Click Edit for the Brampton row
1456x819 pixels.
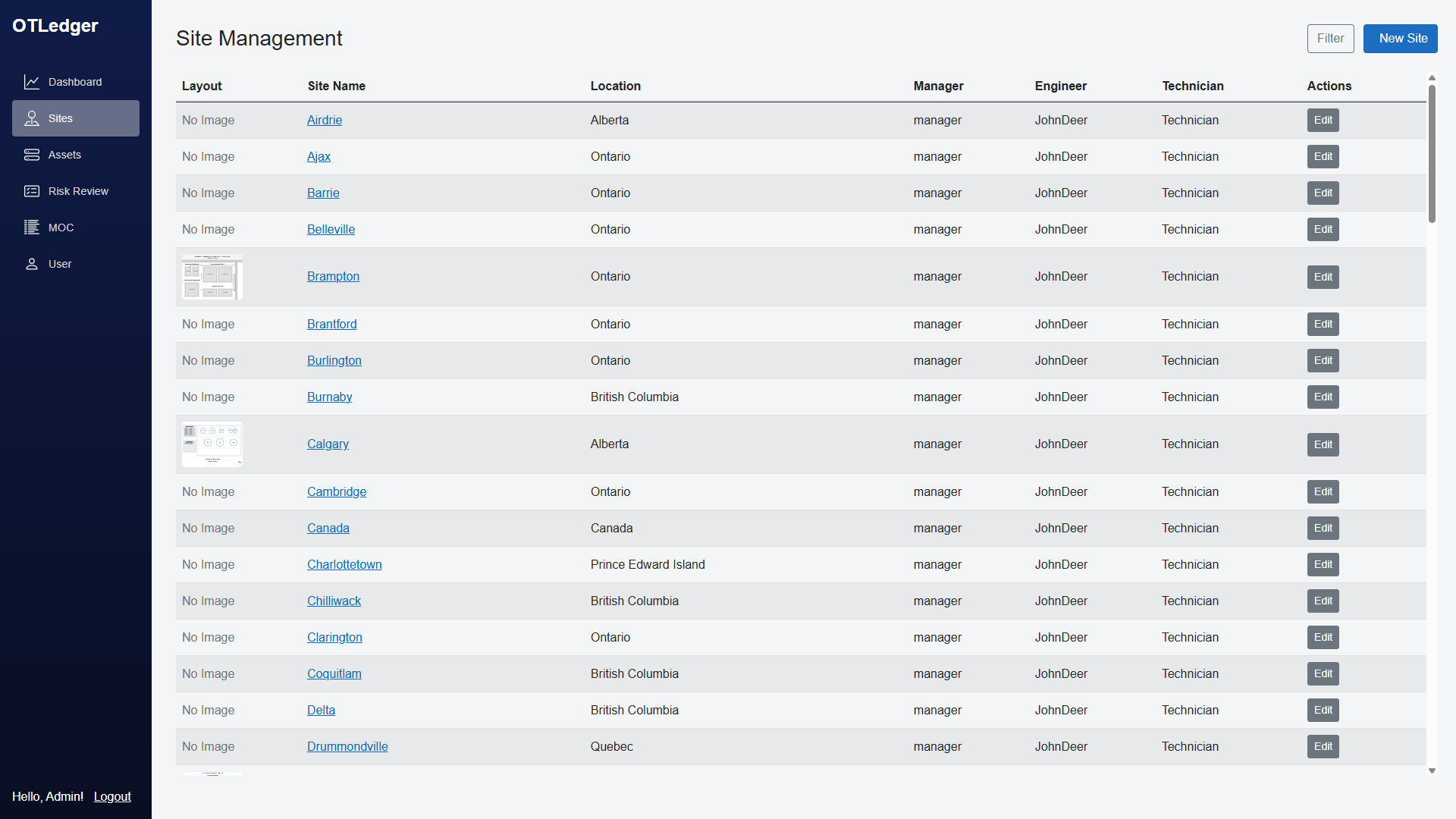[1323, 277]
